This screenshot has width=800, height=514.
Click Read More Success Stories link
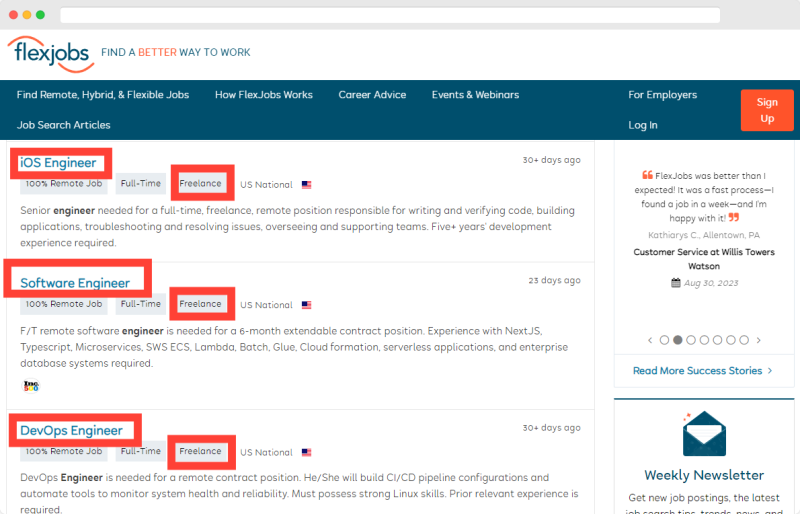[x=703, y=371]
